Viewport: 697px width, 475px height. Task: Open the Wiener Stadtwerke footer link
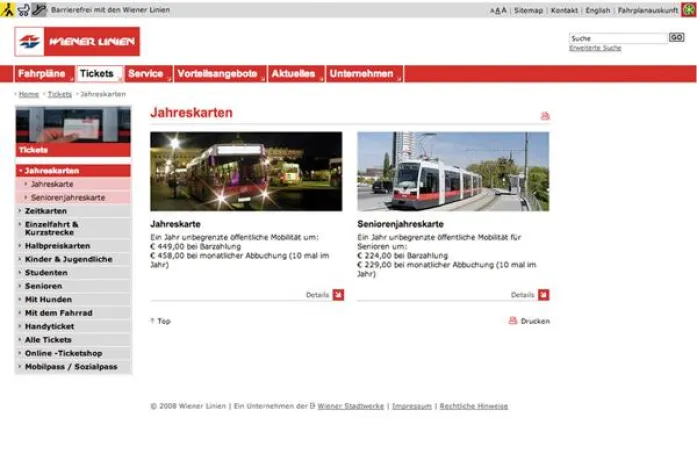click(x=350, y=406)
